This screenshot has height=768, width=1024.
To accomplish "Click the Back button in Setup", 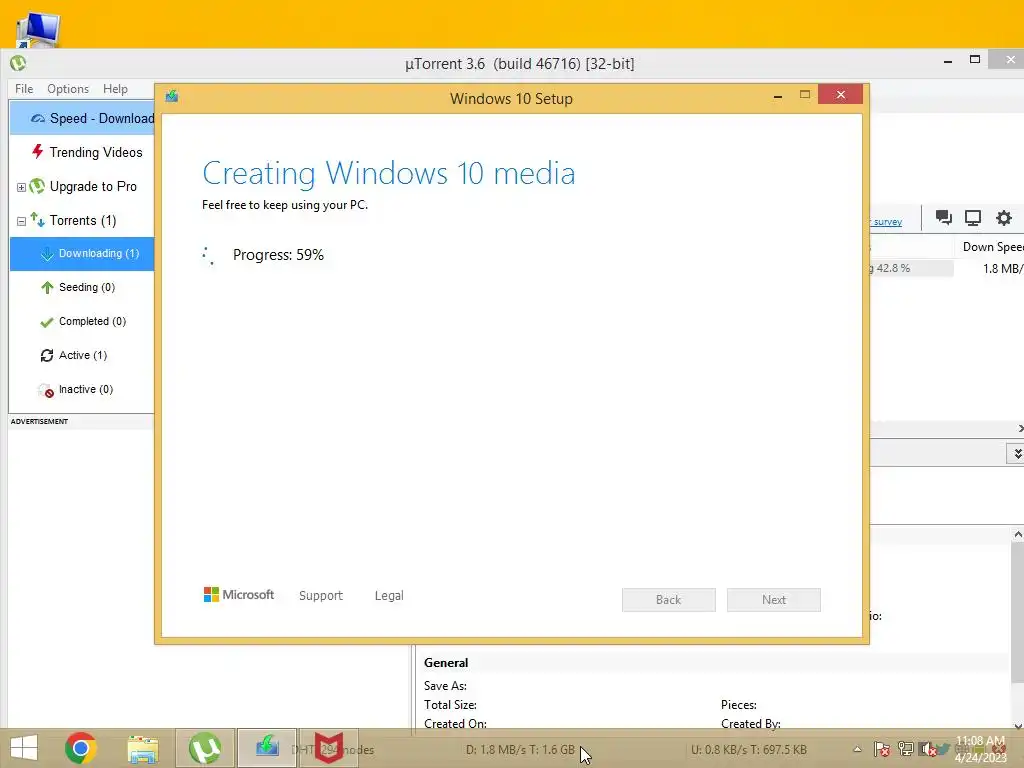I will (x=669, y=600).
